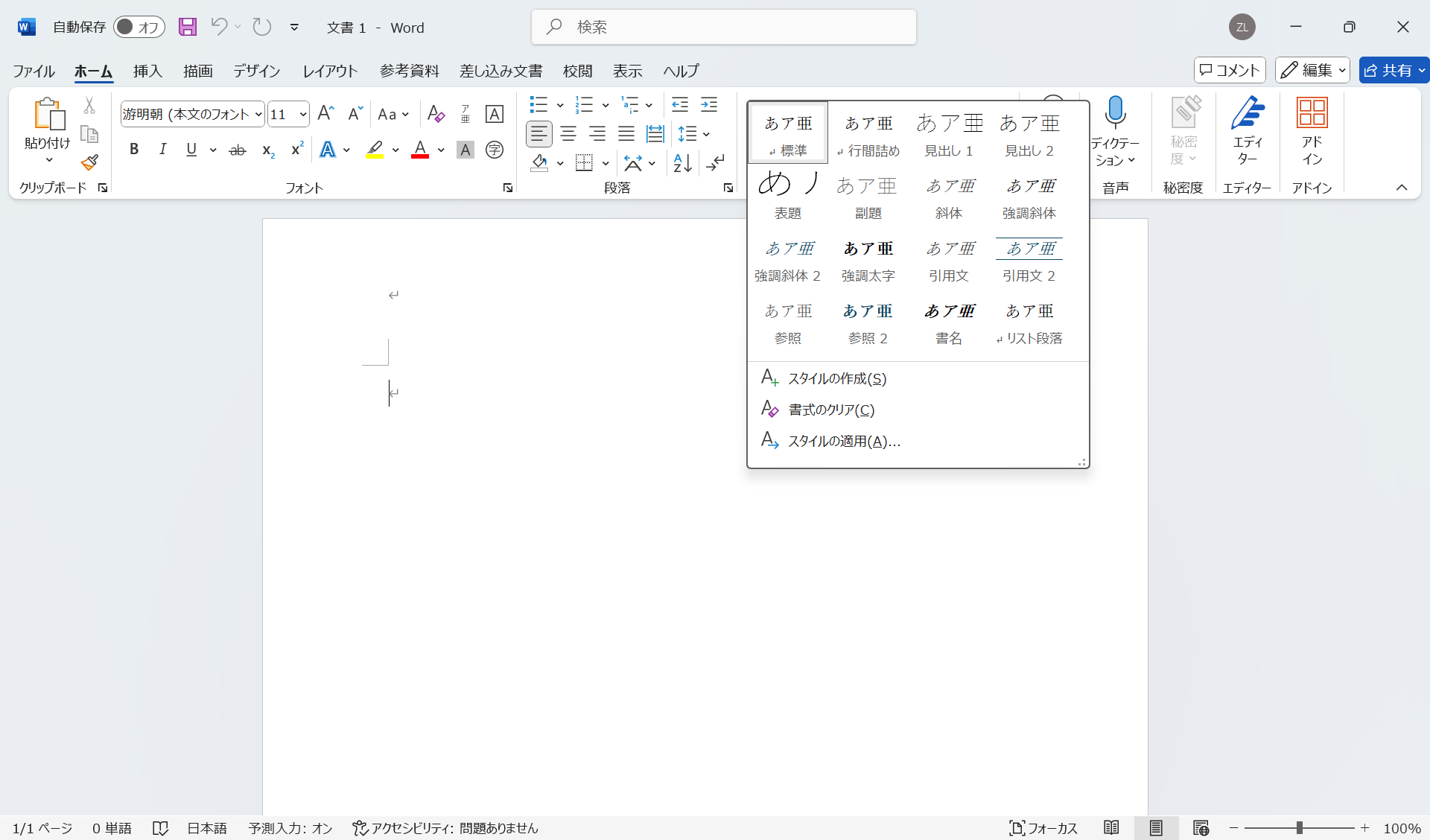Click the sort icon in the paragraph group
Viewport: 1430px width, 840px height.
pos(682,163)
